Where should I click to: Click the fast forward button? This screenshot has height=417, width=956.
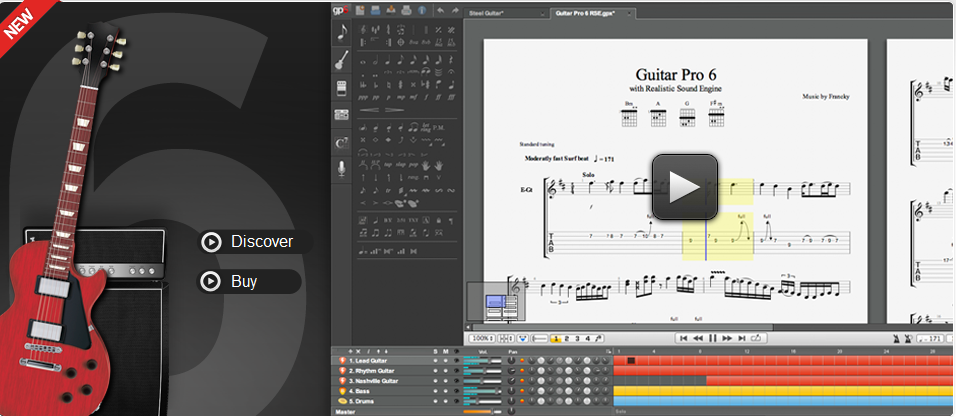coord(727,338)
